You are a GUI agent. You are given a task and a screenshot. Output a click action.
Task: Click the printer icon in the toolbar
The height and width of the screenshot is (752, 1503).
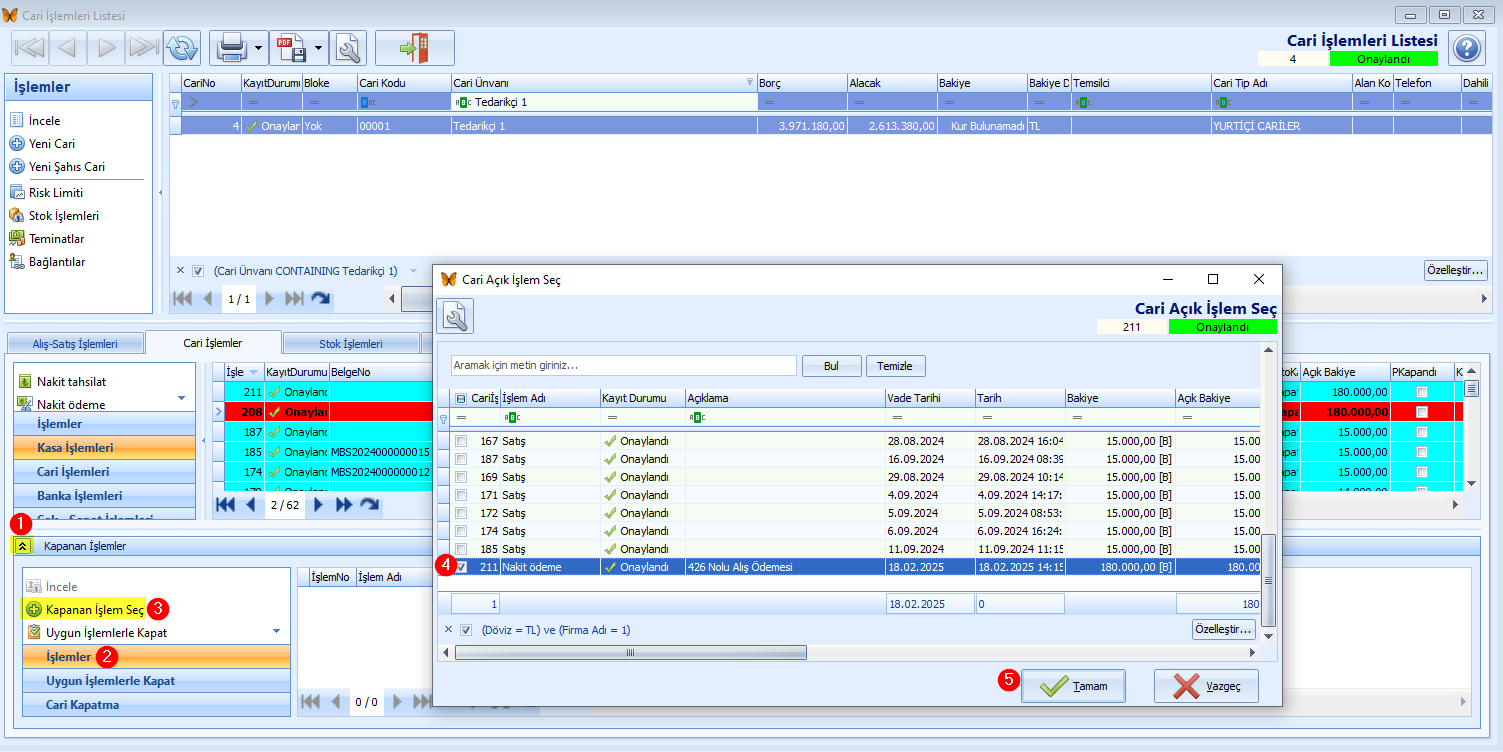point(231,47)
